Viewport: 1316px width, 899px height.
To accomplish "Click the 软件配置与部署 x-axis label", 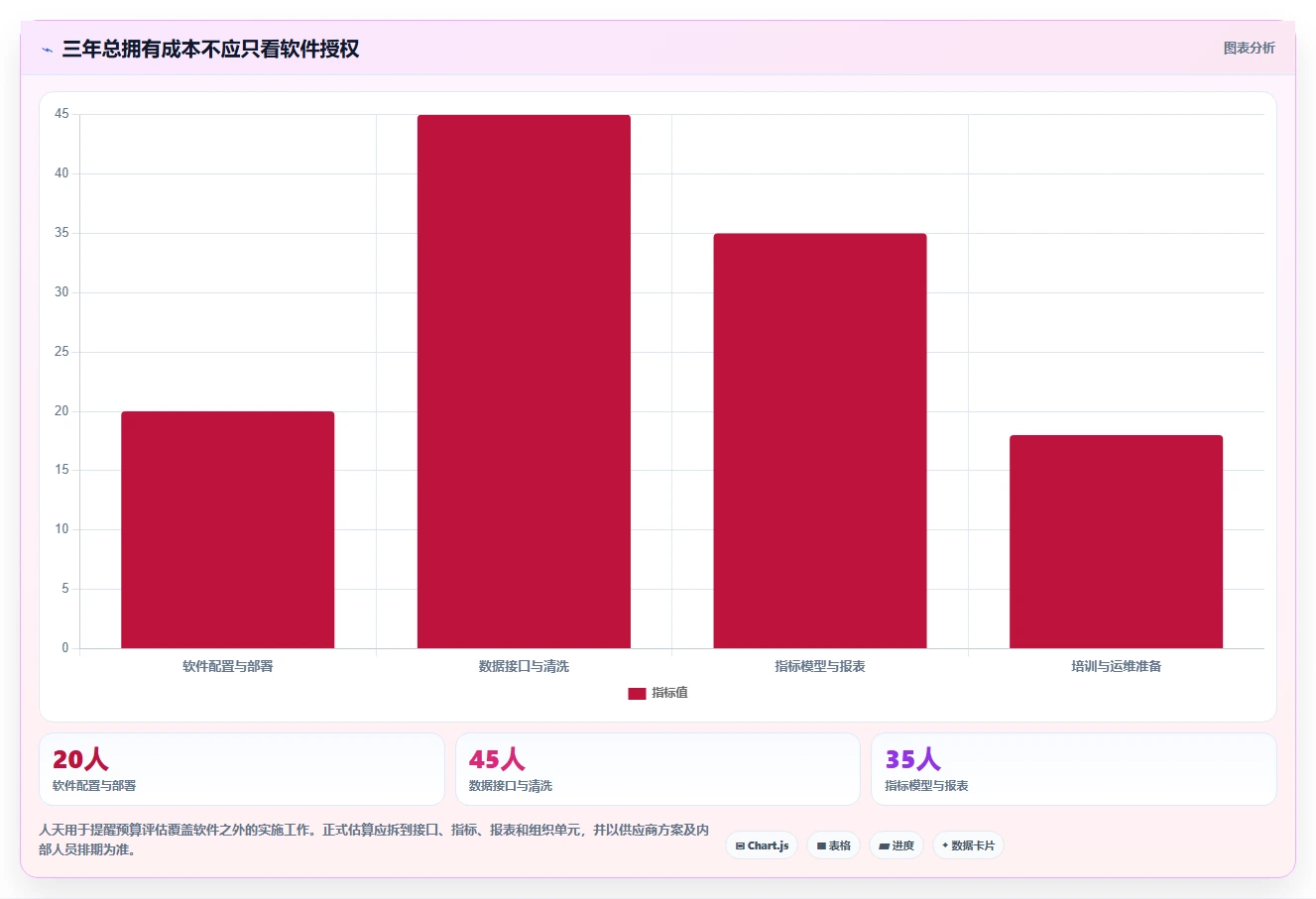I will coord(228,666).
